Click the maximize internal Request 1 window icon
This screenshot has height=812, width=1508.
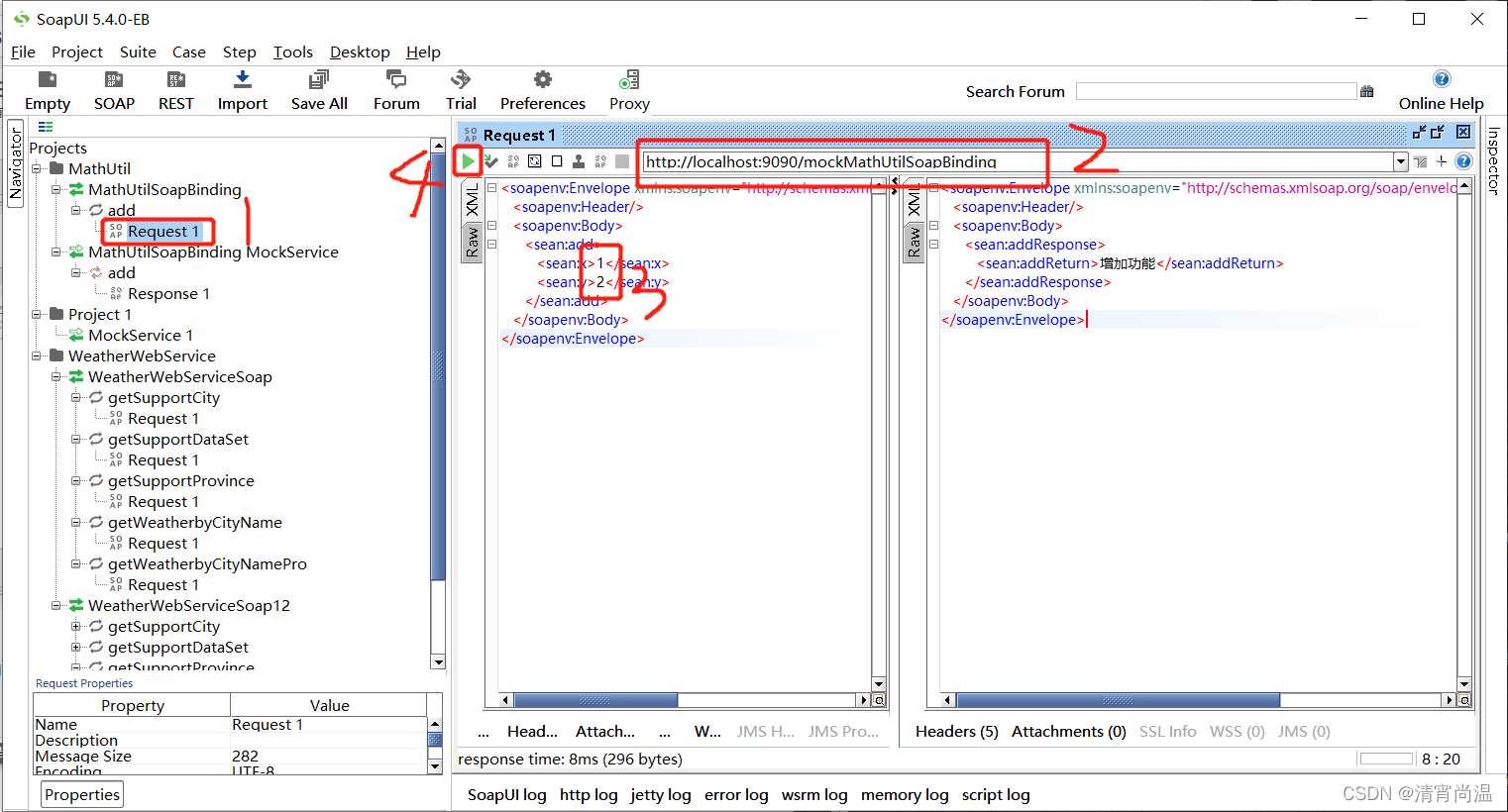(x=1438, y=132)
